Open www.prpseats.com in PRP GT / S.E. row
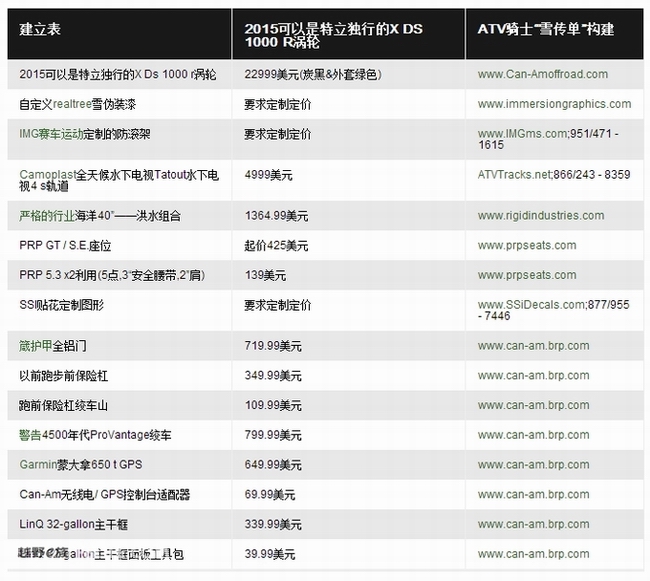 point(527,245)
